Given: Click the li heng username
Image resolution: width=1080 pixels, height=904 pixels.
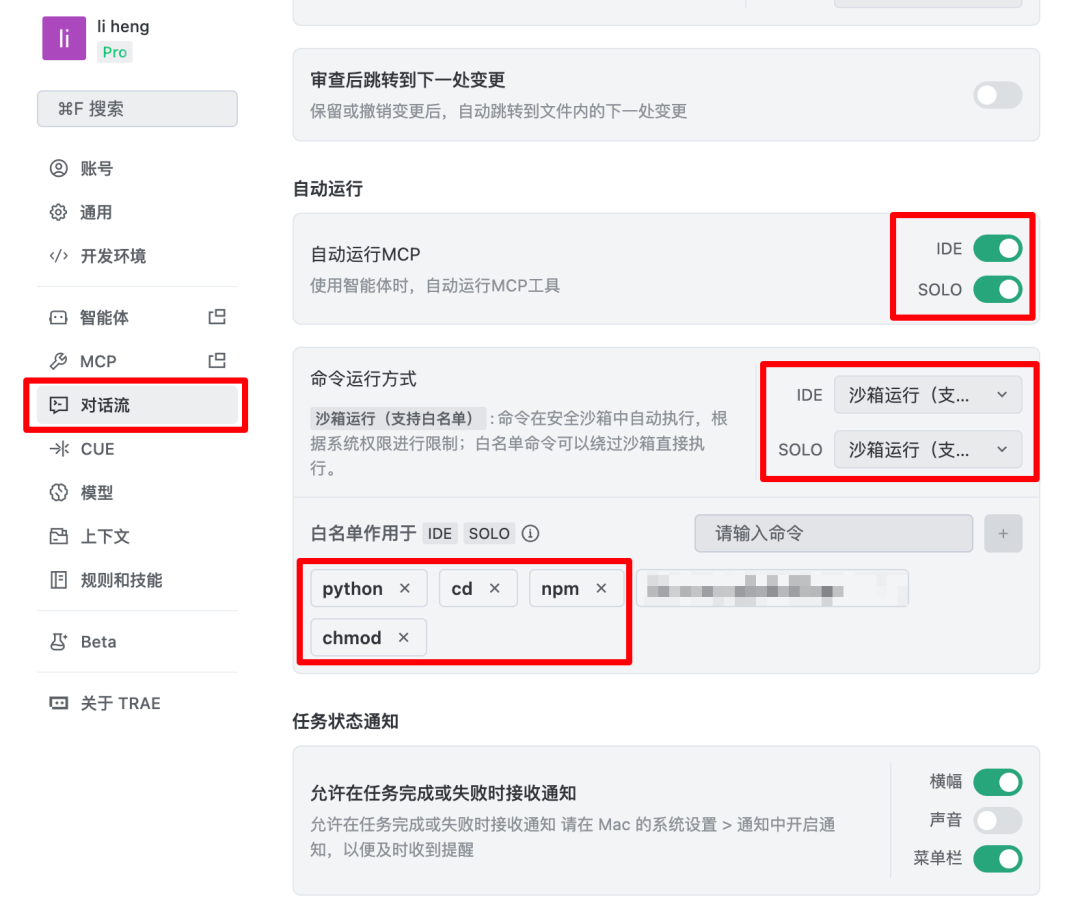Looking at the screenshot, I should (x=123, y=26).
